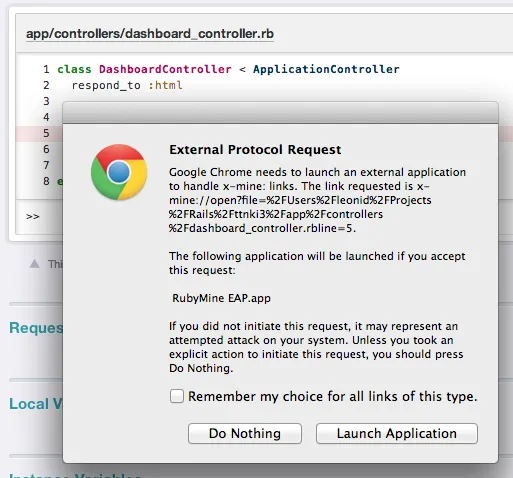Select the DashboardController class name in line 1
The image size is (513, 478).
(165, 69)
